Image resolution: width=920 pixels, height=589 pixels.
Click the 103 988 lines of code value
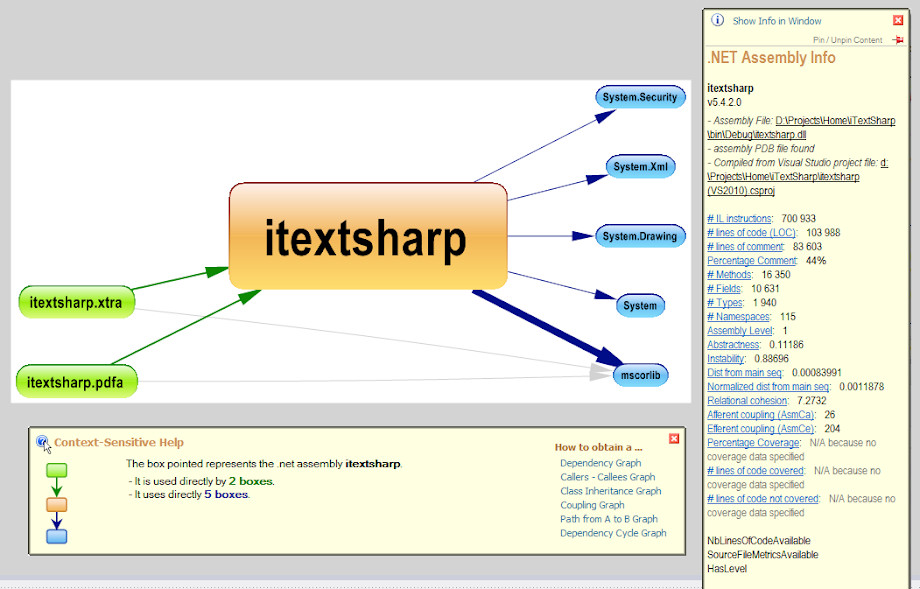[823, 232]
